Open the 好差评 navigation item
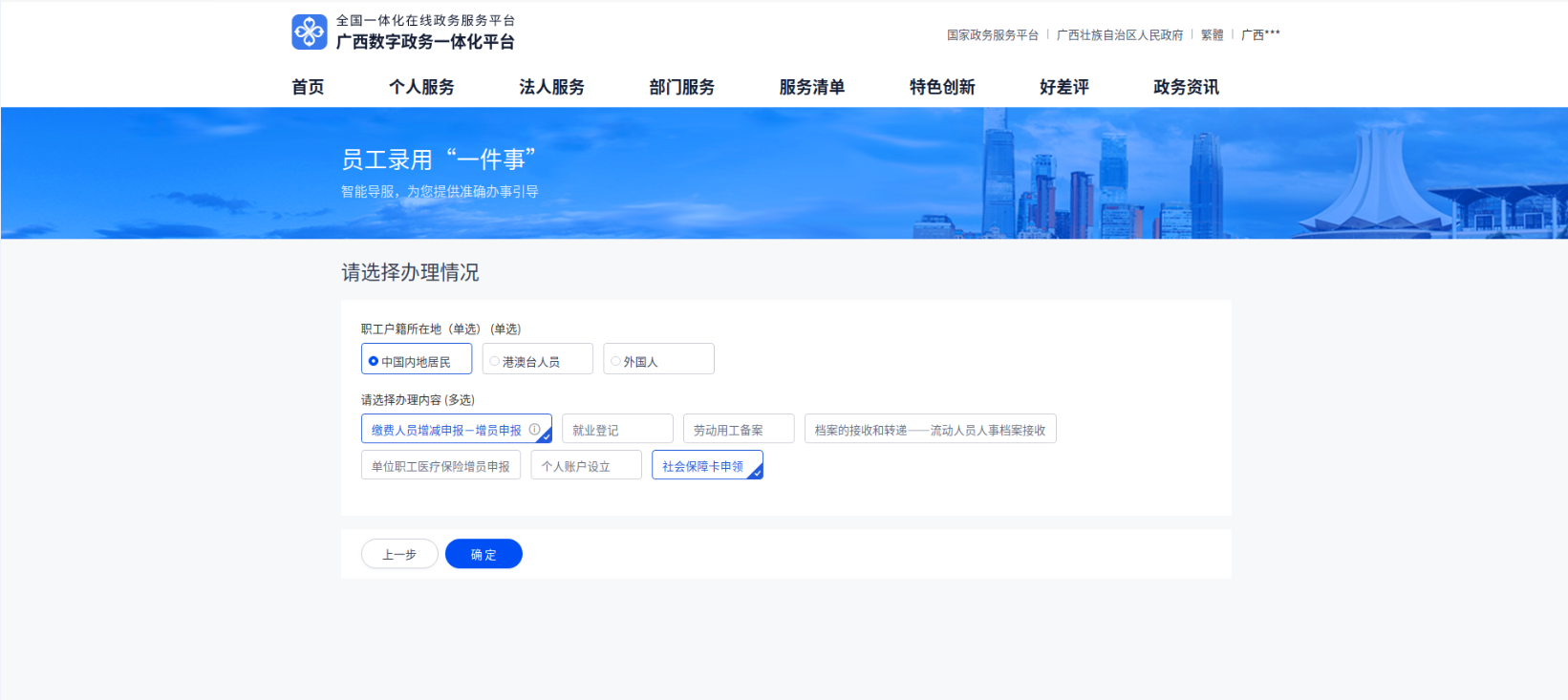This screenshot has height=700, width=1568. 1063,87
